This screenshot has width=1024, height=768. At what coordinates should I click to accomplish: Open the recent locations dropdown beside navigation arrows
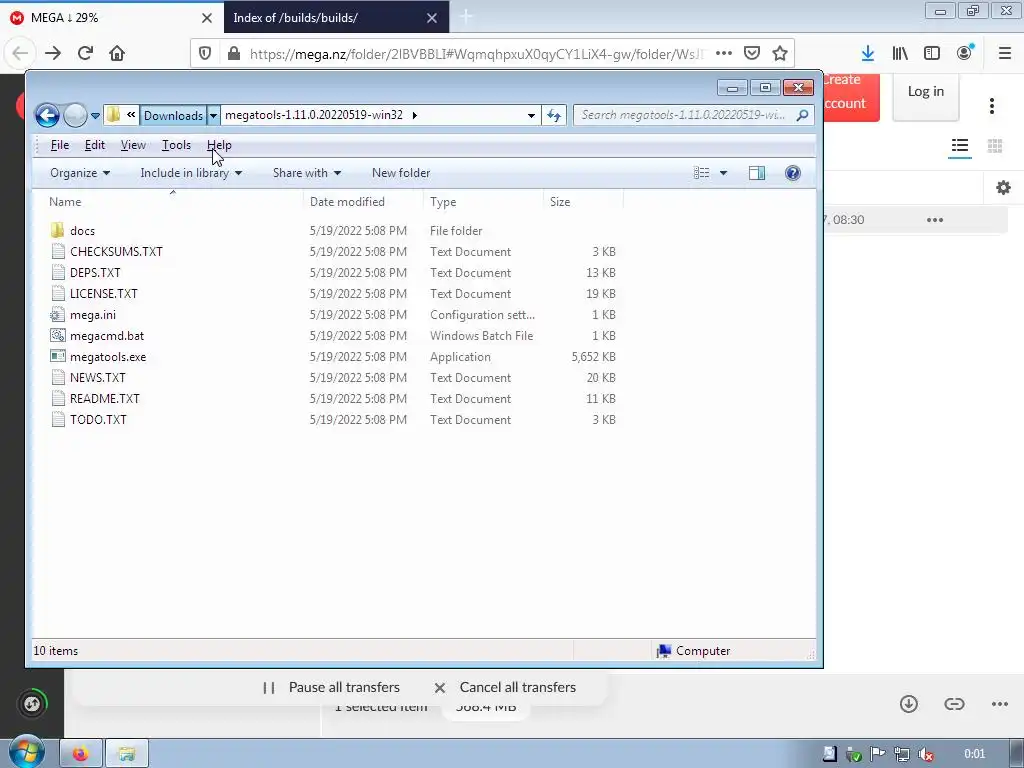95,116
